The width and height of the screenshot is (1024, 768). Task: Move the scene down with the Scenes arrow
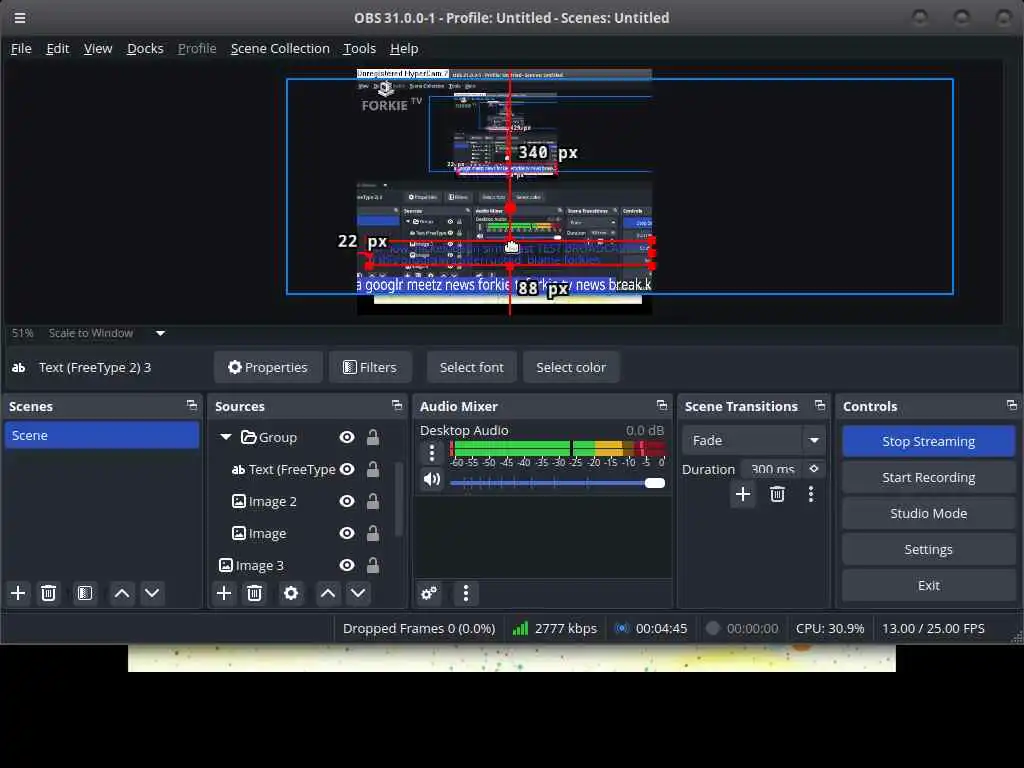click(x=152, y=593)
